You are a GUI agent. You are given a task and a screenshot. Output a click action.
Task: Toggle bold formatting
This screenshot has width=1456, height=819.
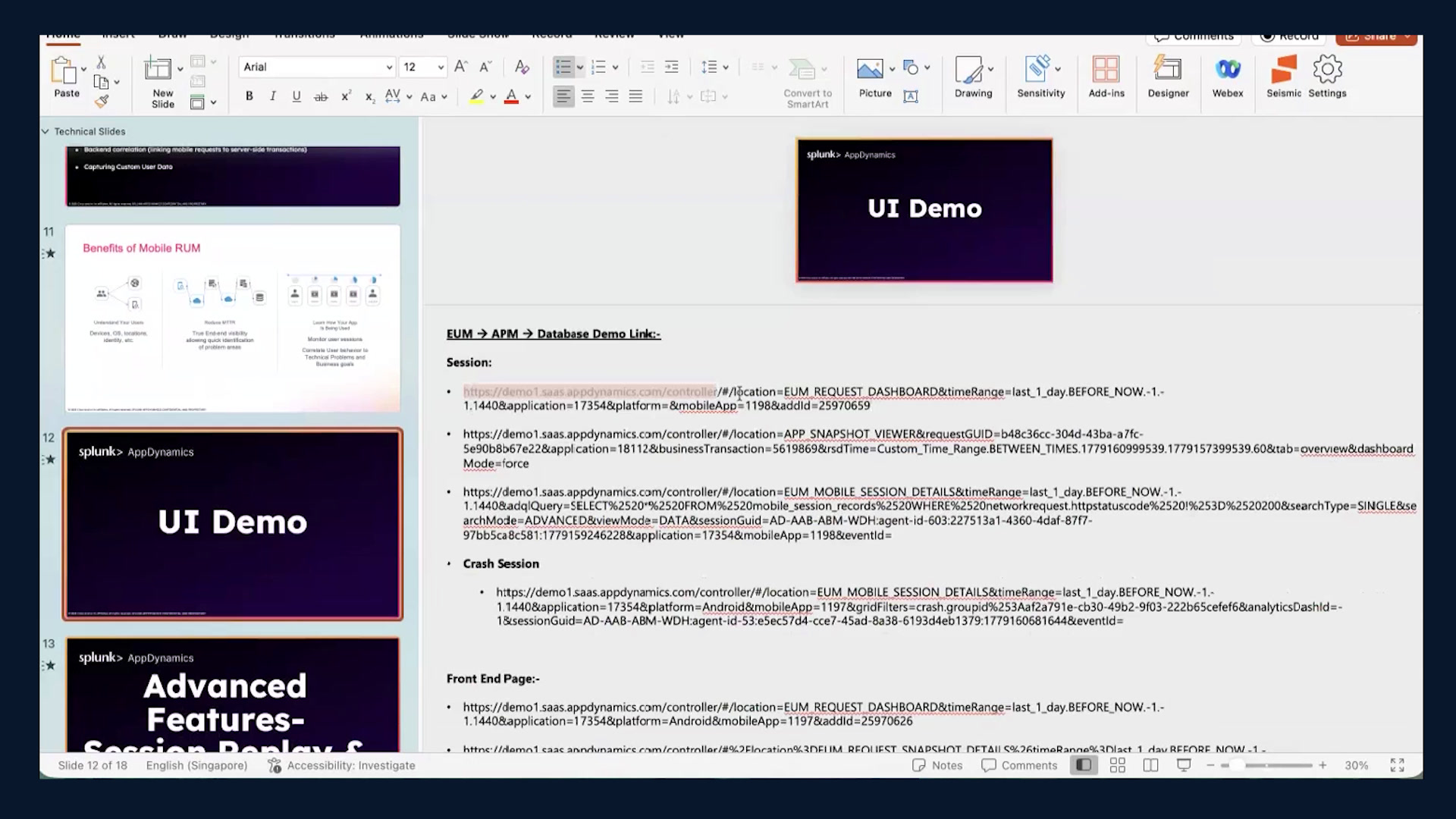(249, 96)
